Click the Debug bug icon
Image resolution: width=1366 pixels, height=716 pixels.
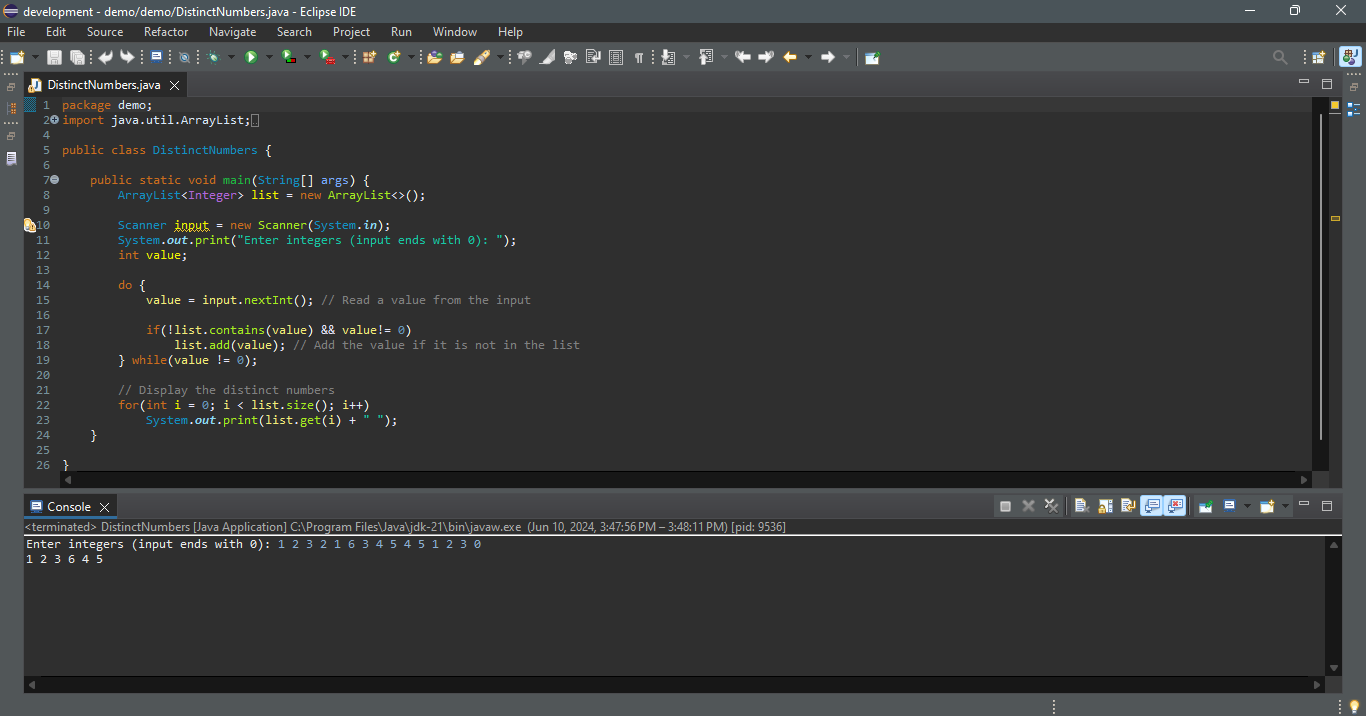(213, 58)
